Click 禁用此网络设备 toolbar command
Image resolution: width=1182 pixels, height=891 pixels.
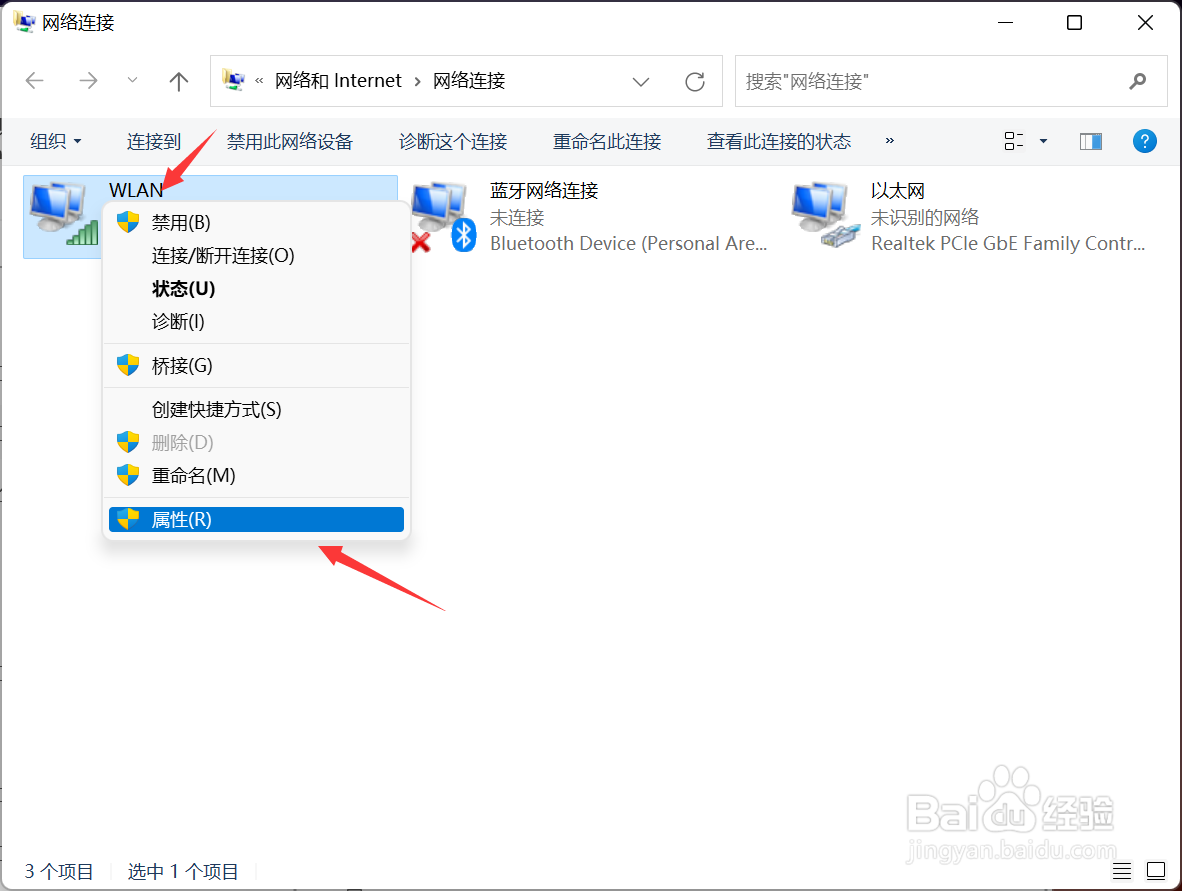click(289, 141)
